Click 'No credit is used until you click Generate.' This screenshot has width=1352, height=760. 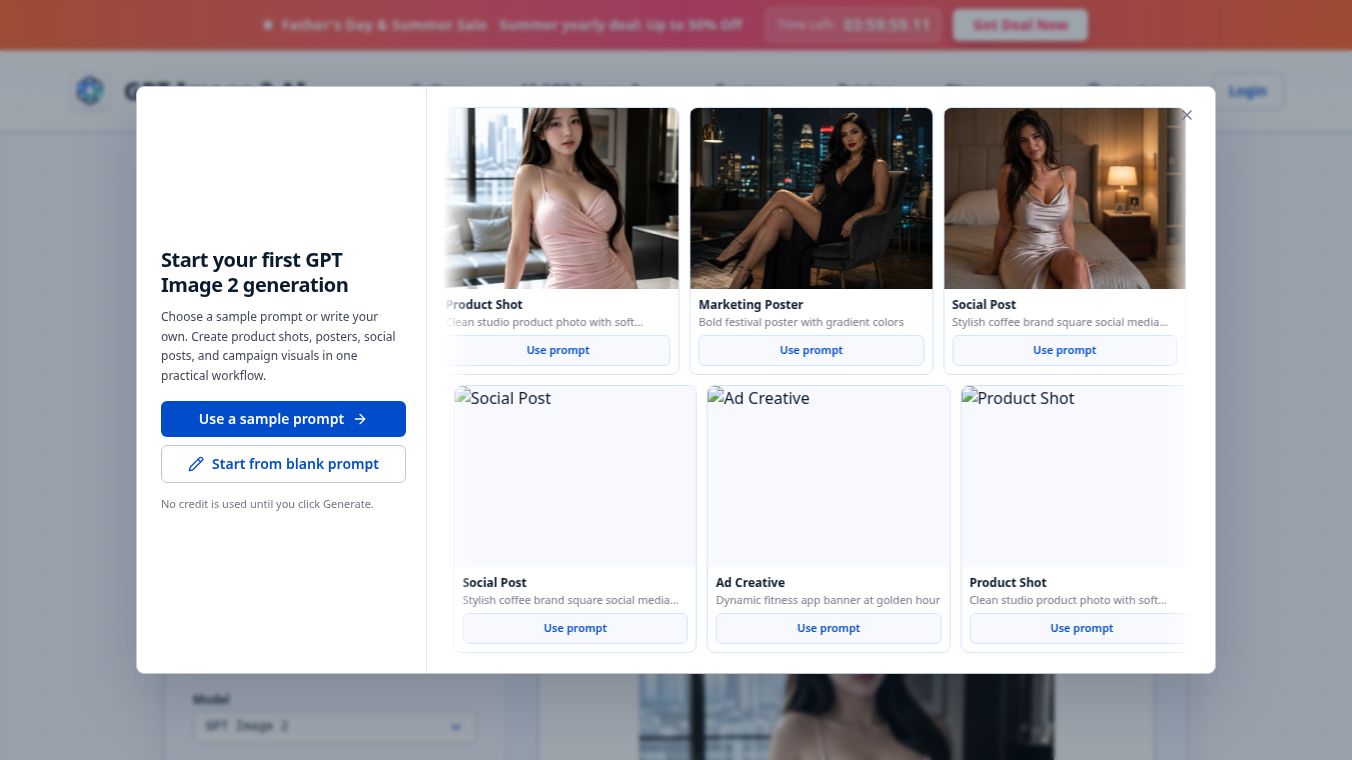pyautogui.click(x=267, y=504)
